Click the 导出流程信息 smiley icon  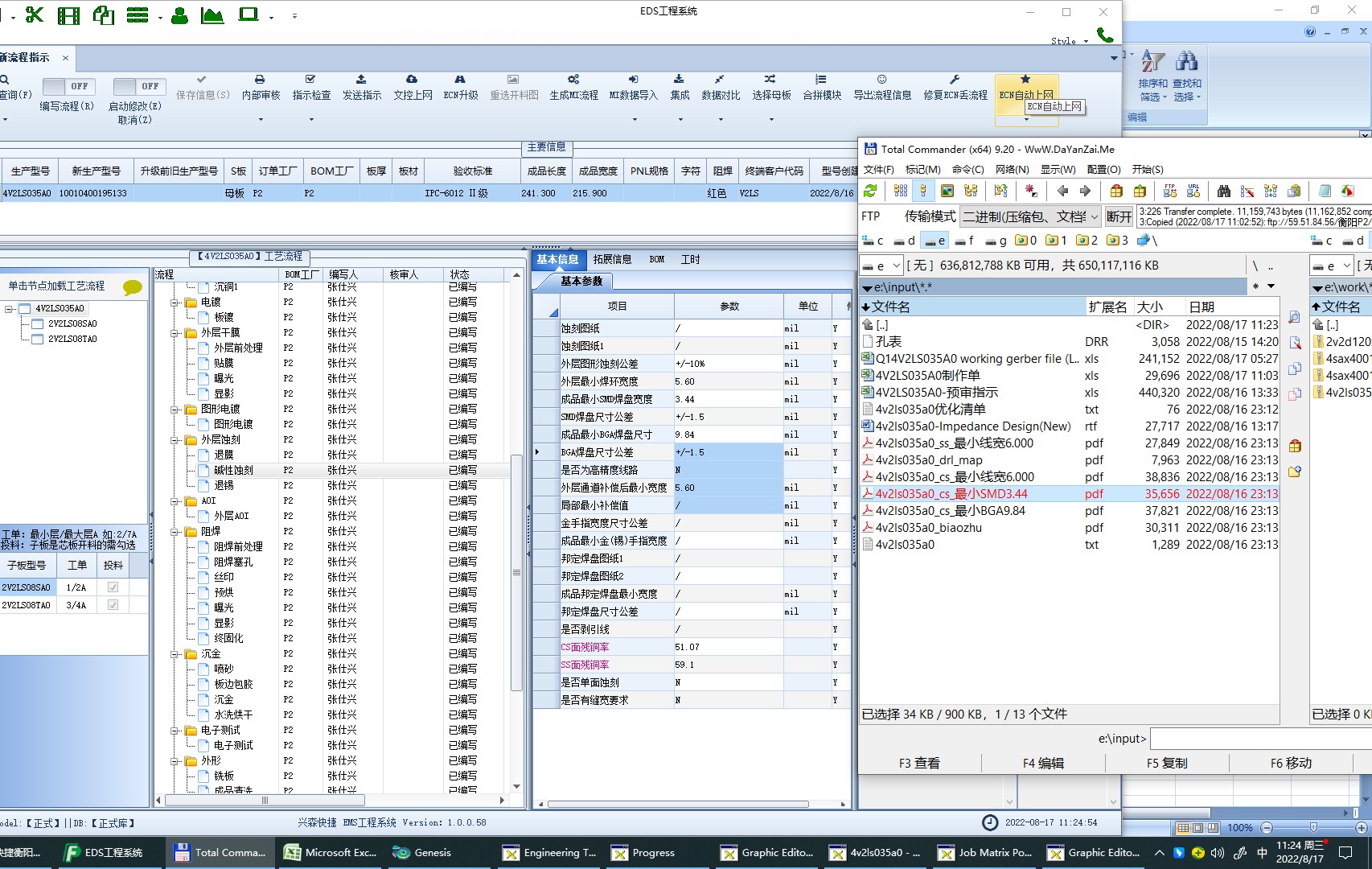[882, 80]
